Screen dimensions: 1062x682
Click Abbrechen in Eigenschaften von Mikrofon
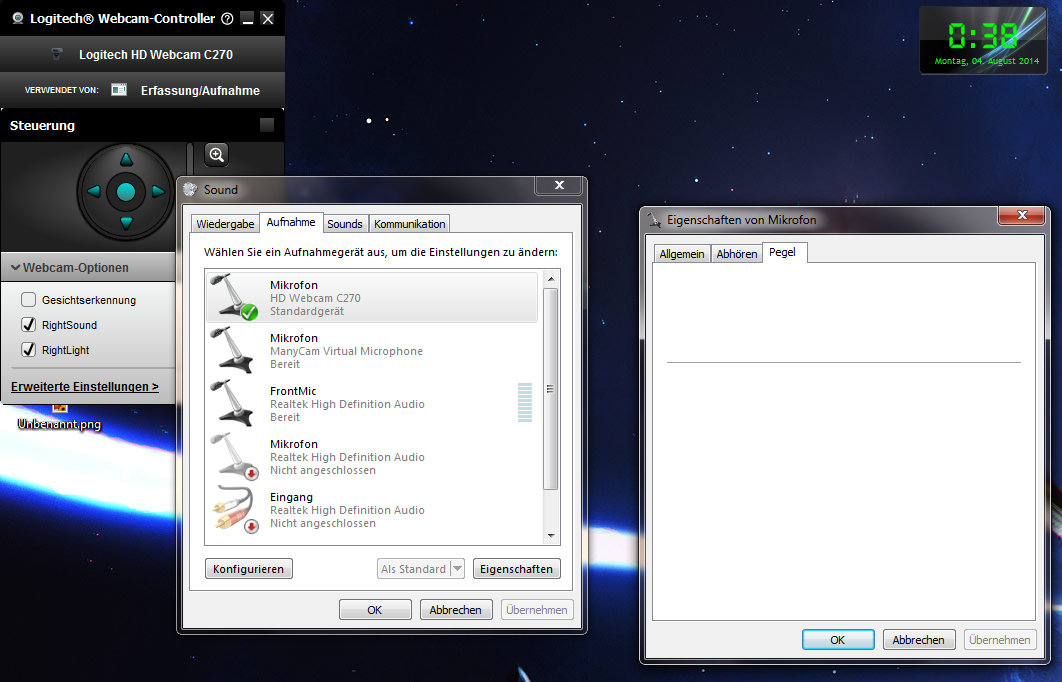pos(918,639)
